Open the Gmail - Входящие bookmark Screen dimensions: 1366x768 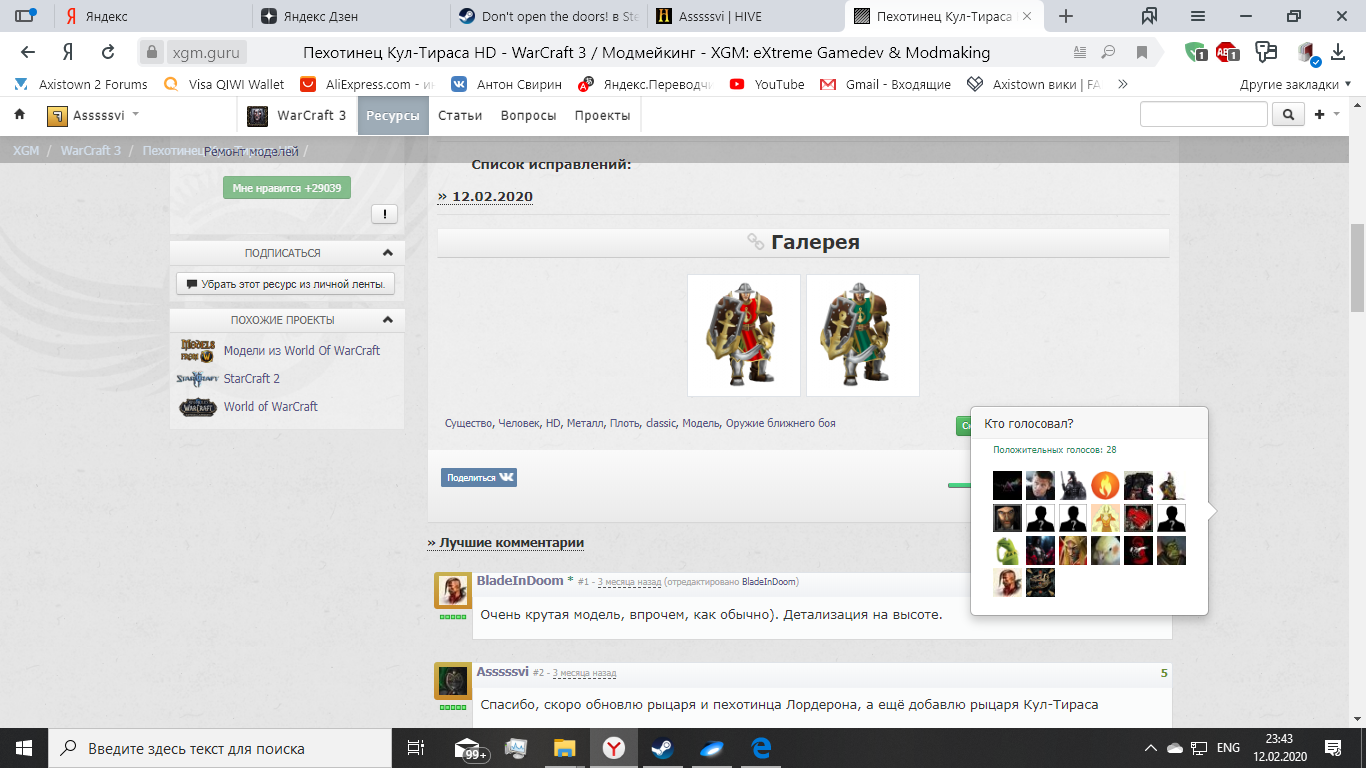click(885, 85)
